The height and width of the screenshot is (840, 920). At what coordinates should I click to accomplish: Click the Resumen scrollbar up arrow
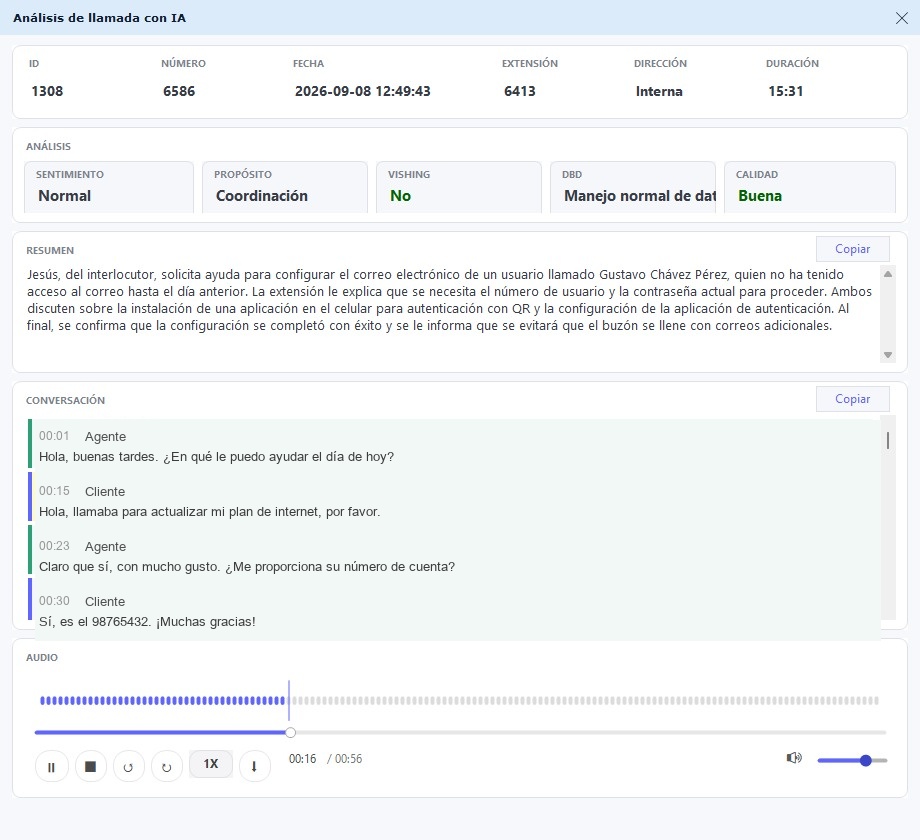coord(888,274)
